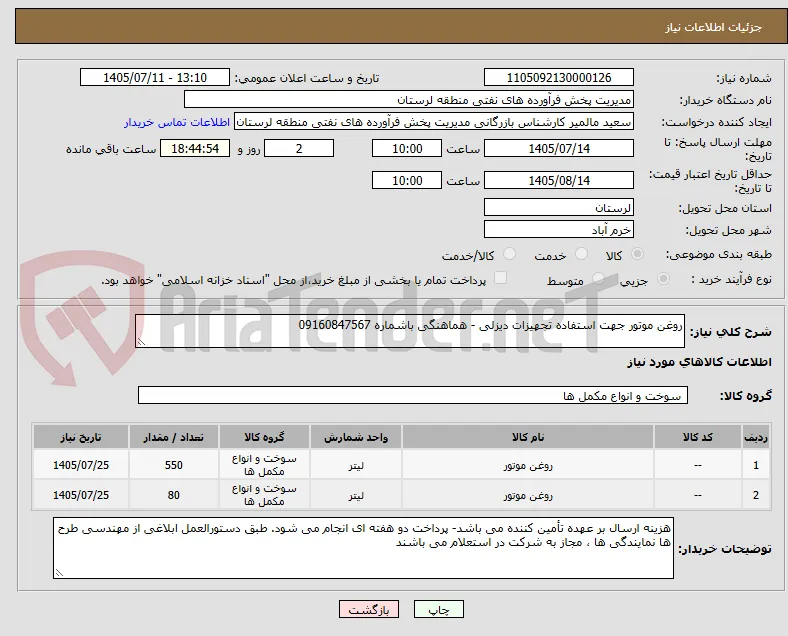Click the resize handle of description textarea
The height and width of the screenshot is (636, 788).
141,342
